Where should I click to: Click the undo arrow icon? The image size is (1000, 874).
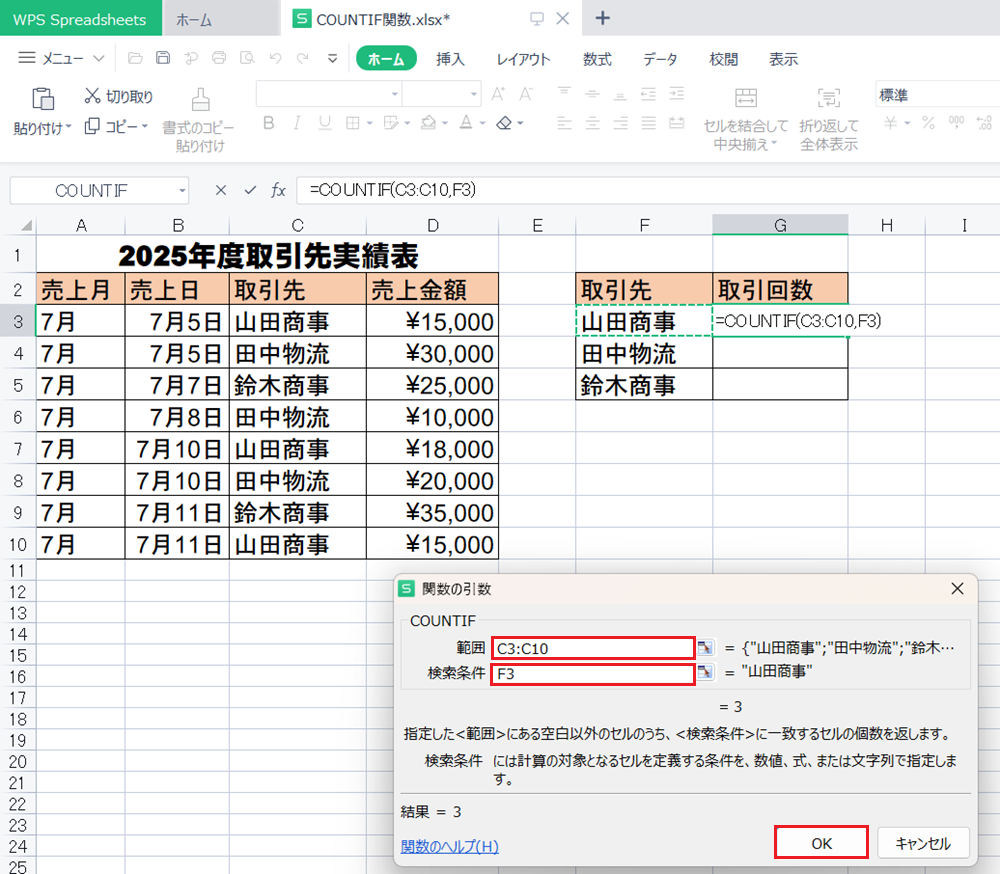click(x=275, y=59)
